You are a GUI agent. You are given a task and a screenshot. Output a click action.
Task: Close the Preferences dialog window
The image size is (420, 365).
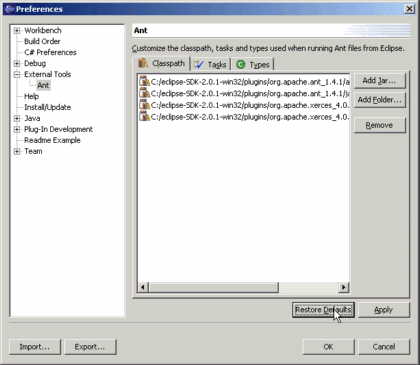click(409, 9)
